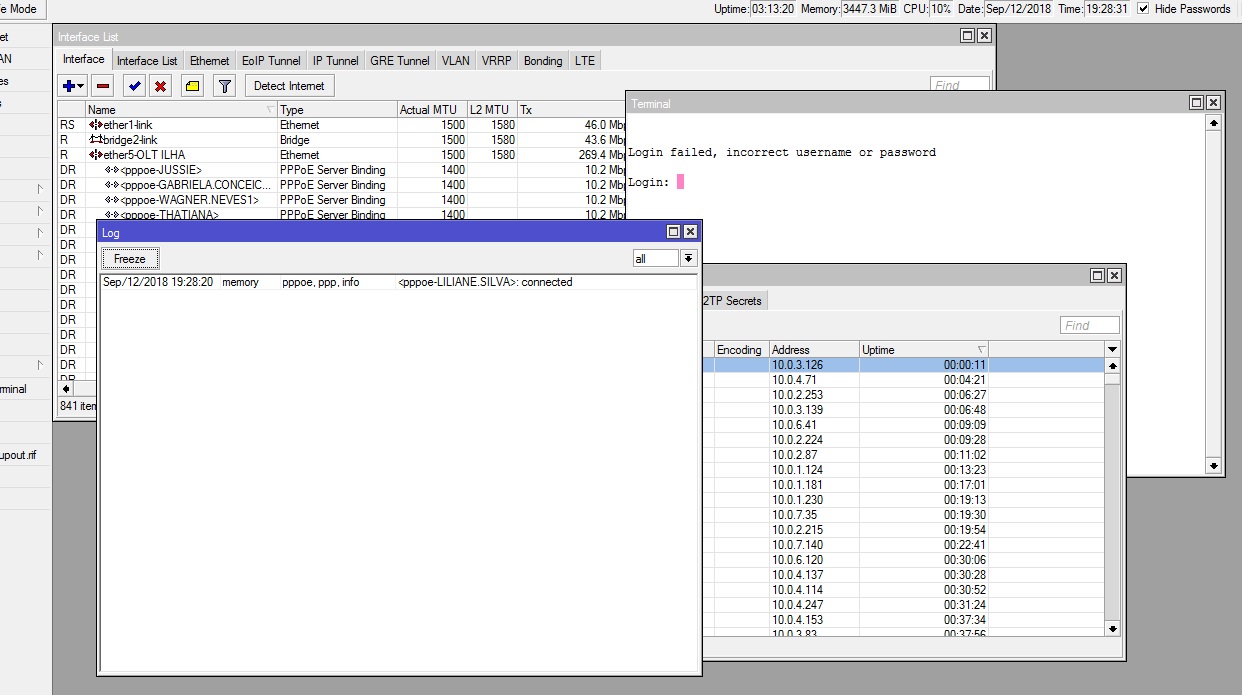This screenshot has height=695, width=1242.
Task: Toggle the Hide Passwords checkbox
Action: (x=1144, y=9)
